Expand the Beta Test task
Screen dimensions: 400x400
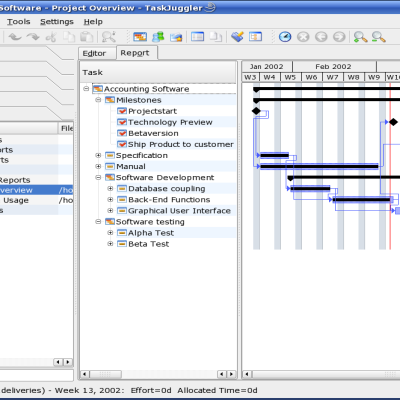click(110, 244)
